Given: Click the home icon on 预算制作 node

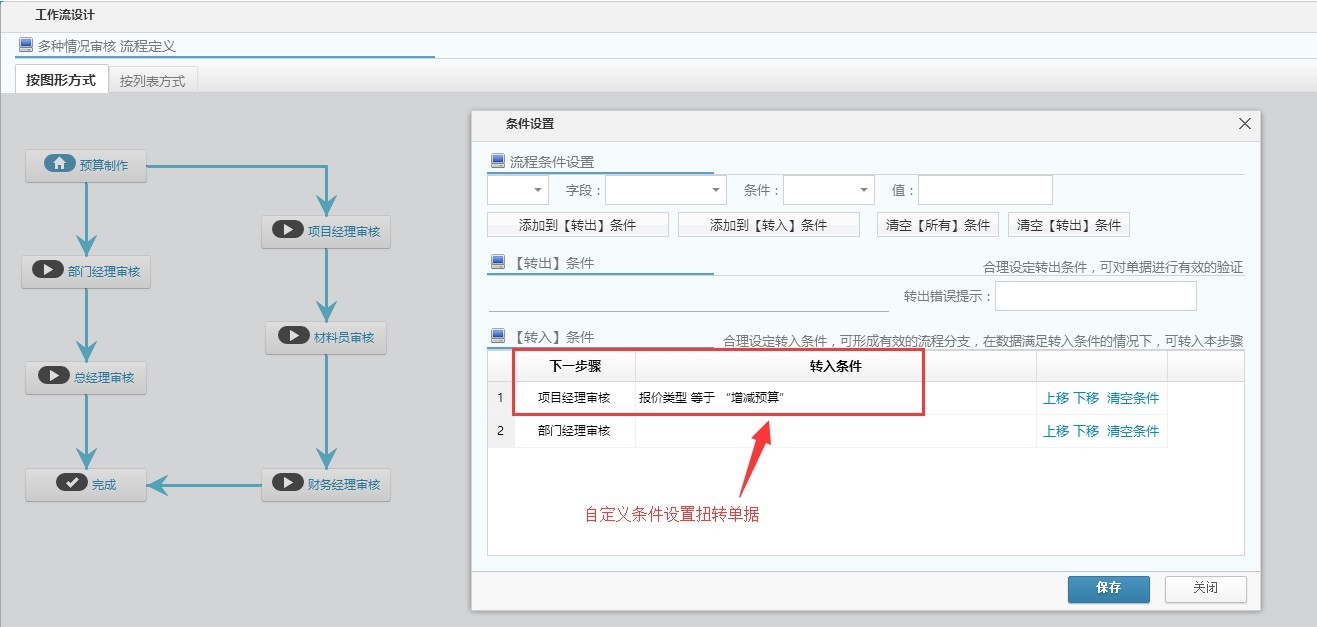Looking at the screenshot, I should [60, 164].
